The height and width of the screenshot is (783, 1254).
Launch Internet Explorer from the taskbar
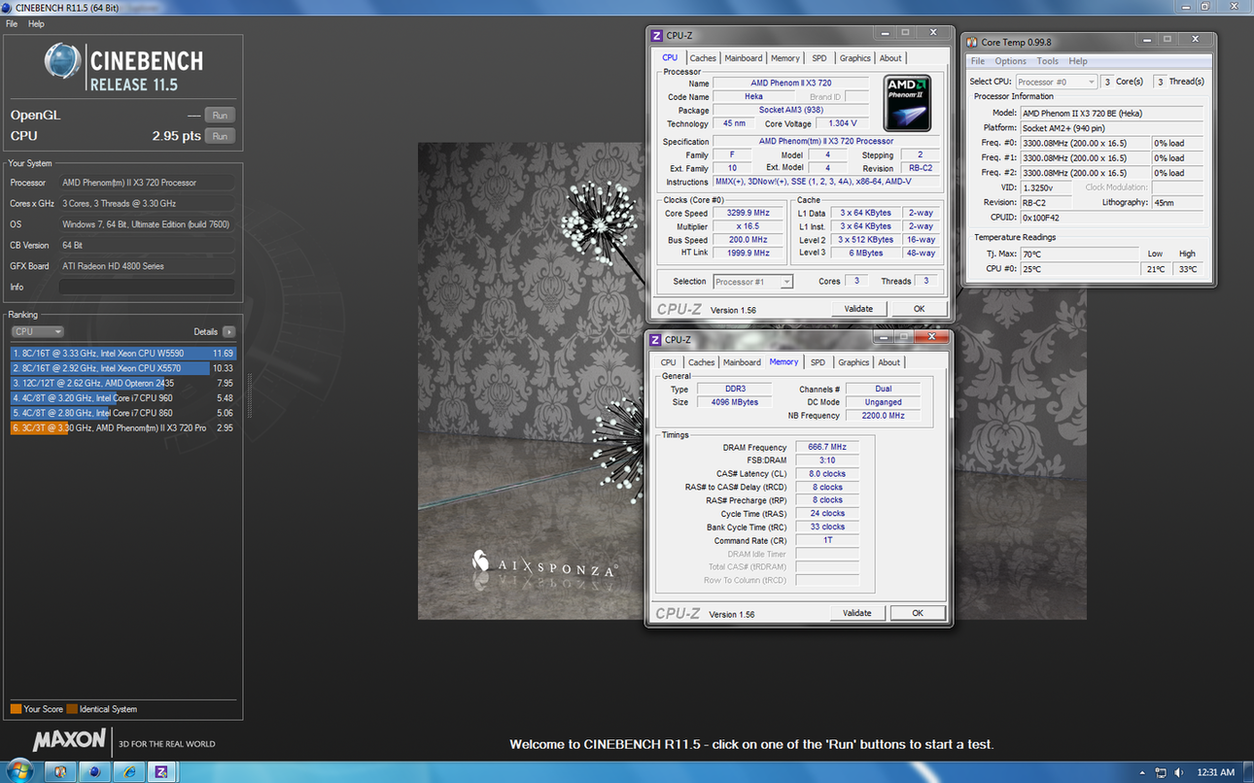(x=128, y=772)
